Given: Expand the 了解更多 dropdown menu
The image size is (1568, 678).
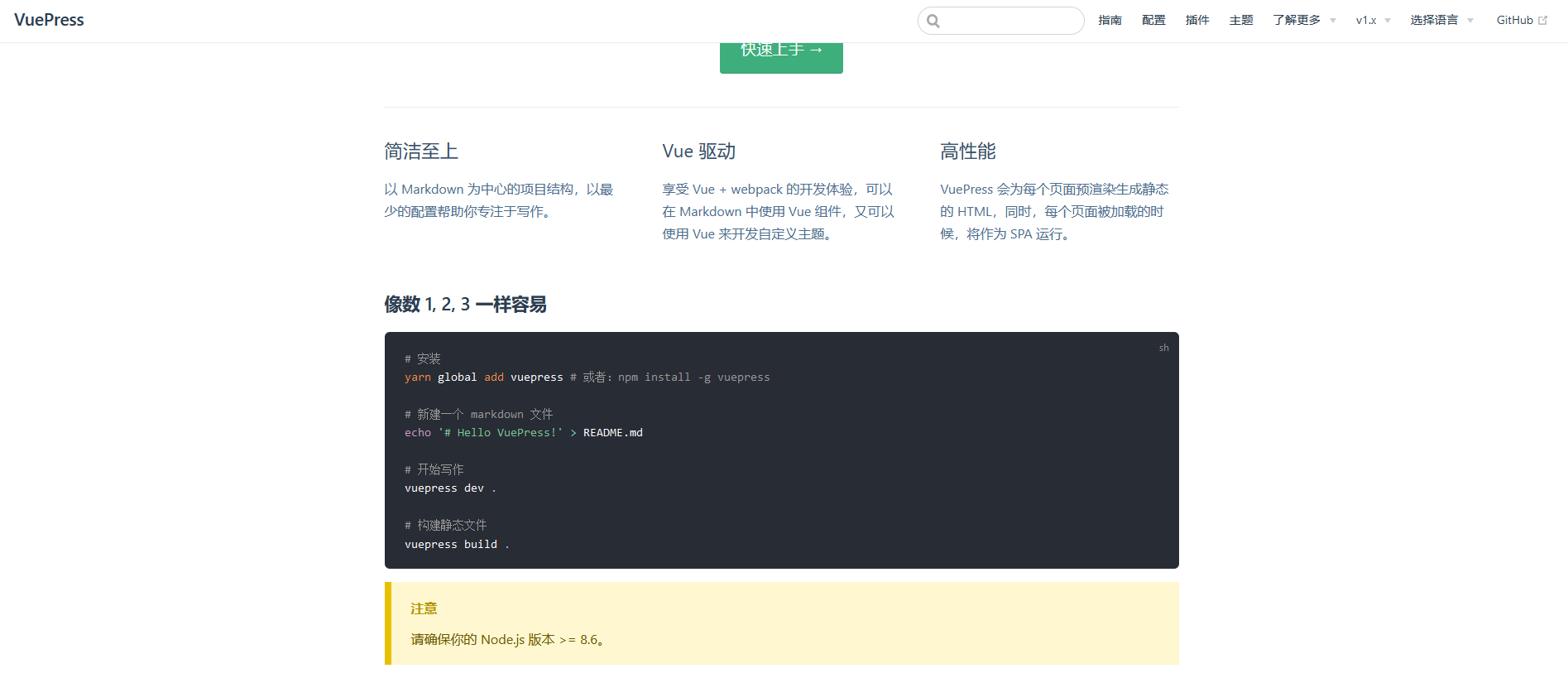Looking at the screenshot, I should tap(1304, 20).
